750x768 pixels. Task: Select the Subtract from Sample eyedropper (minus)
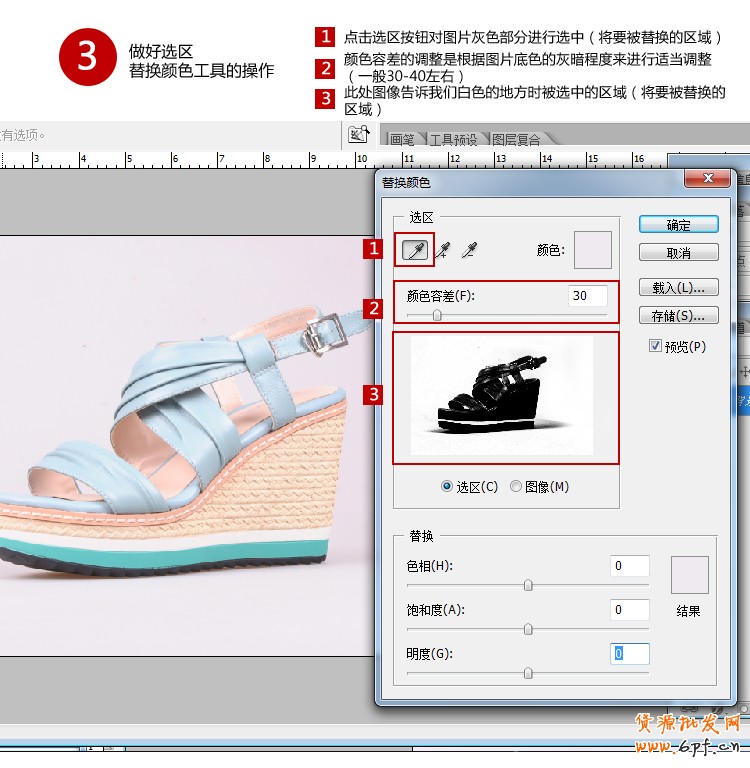point(468,250)
